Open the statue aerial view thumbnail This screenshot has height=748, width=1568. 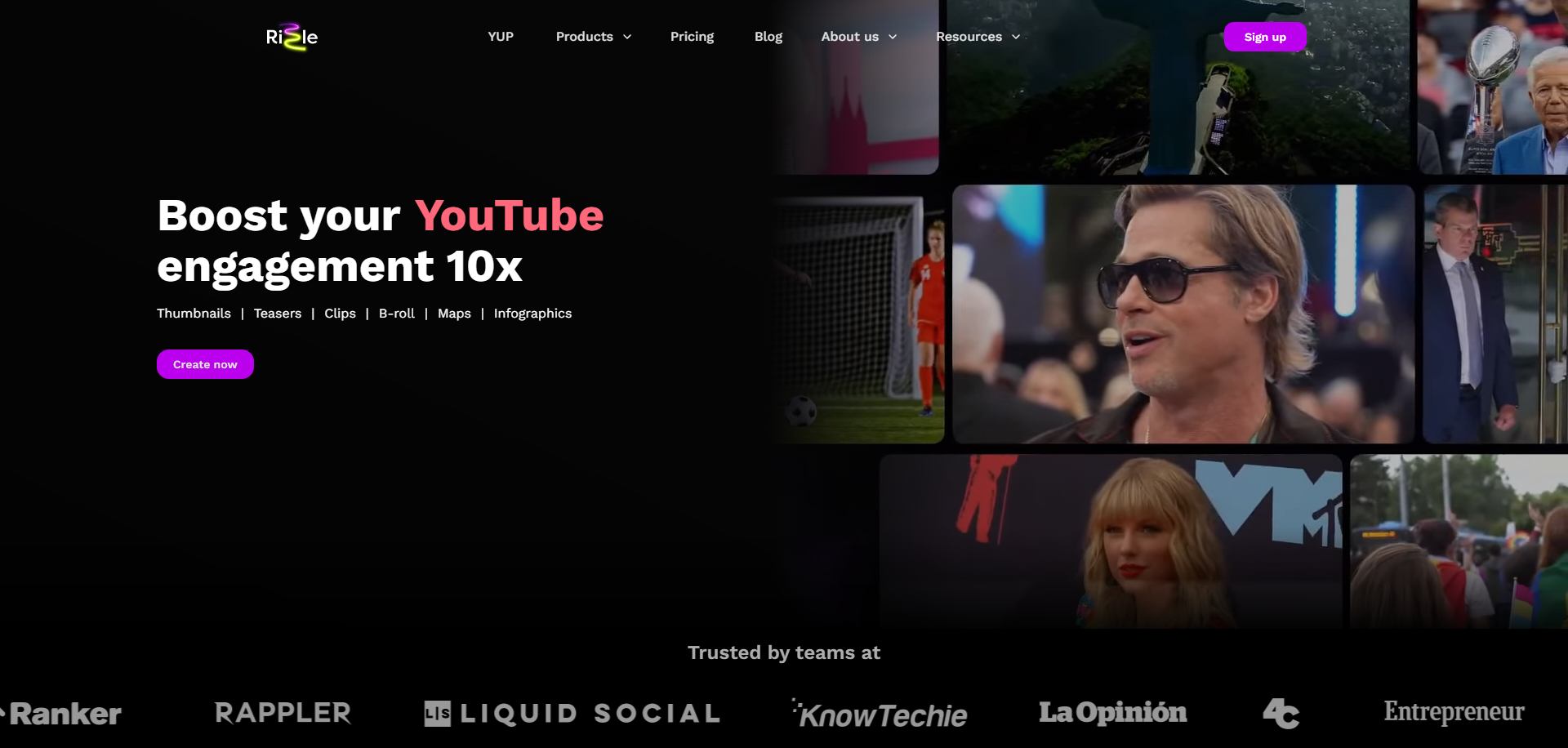pyautogui.click(x=1178, y=87)
